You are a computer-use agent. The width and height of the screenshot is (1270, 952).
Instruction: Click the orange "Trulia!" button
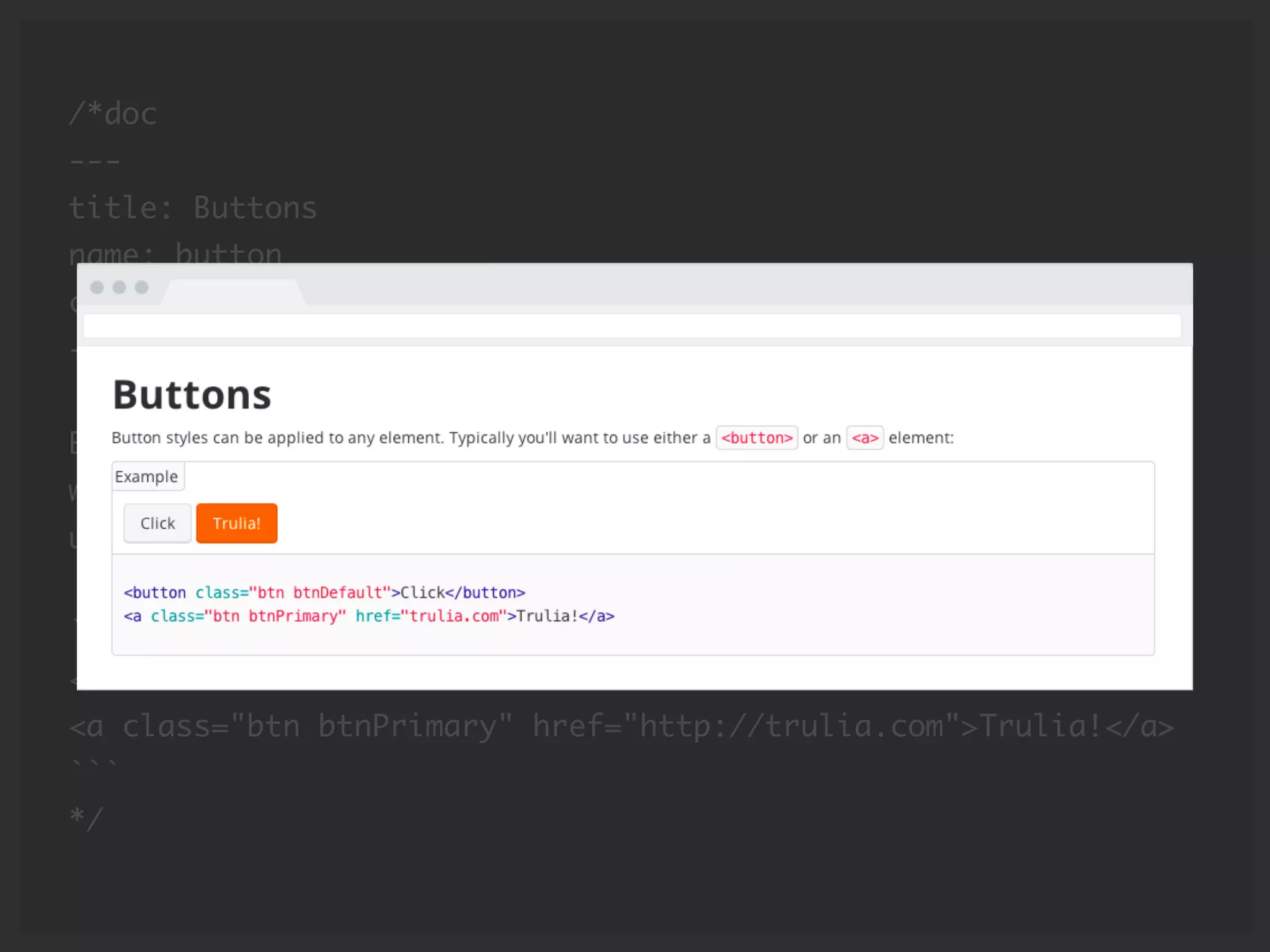(x=236, y=523)
